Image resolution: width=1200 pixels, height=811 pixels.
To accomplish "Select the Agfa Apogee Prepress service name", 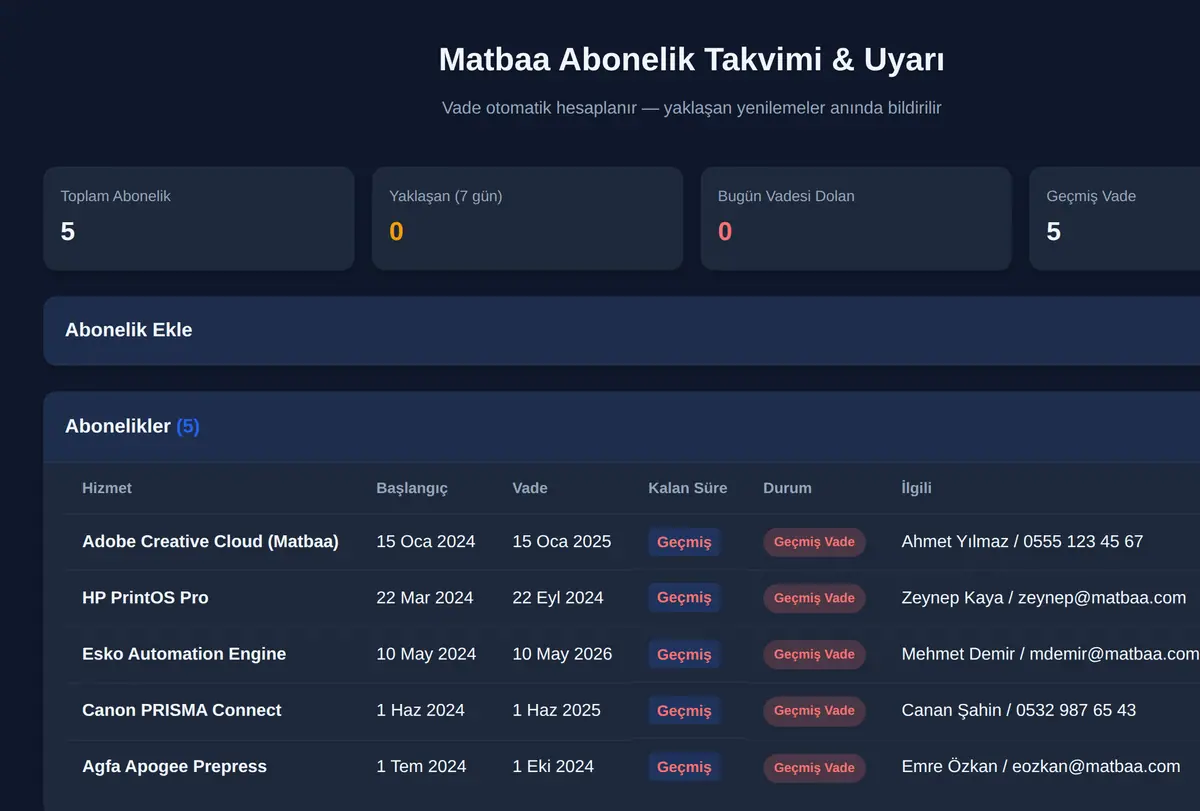I will point(174,767).
